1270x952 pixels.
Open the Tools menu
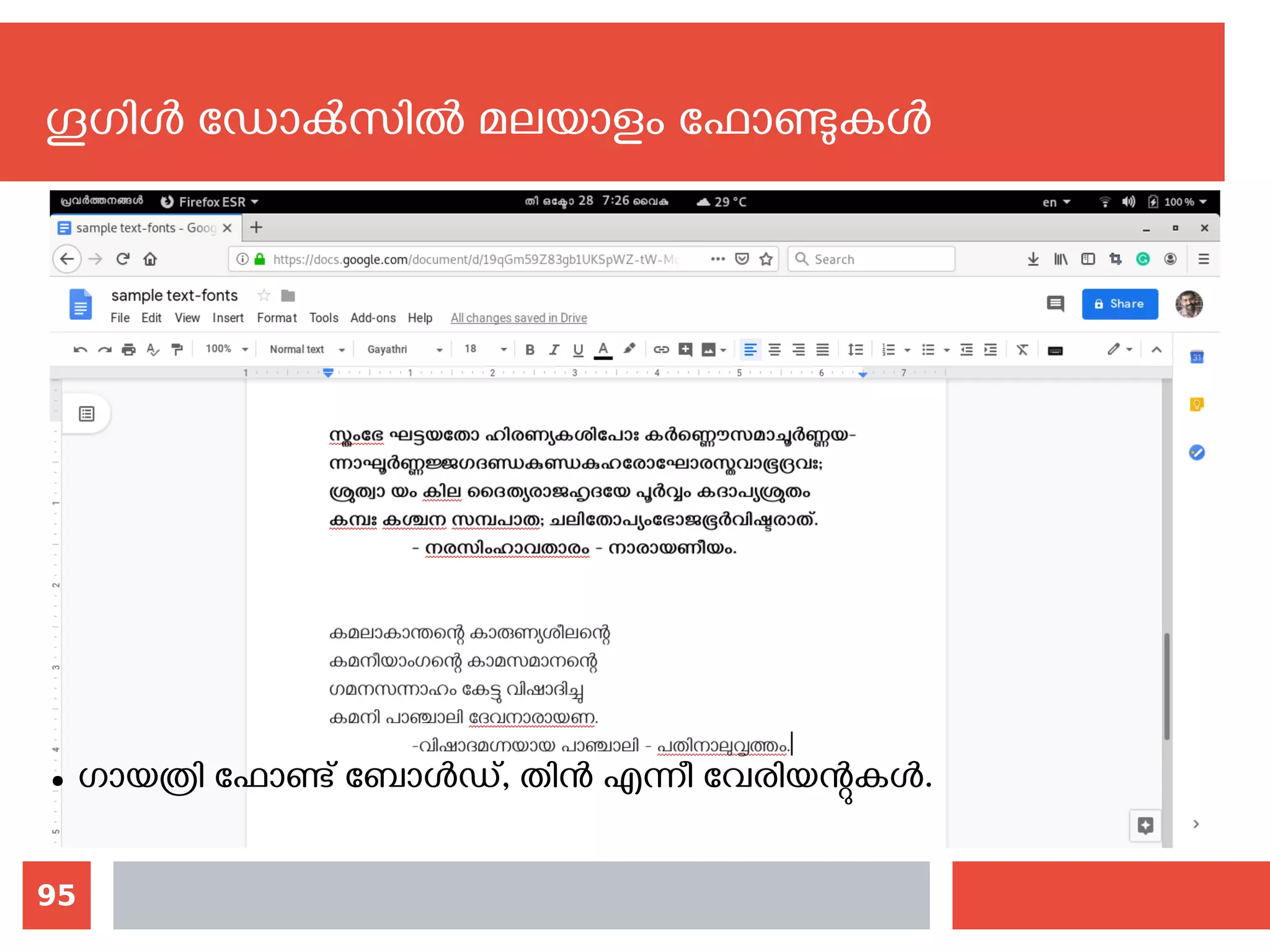(324, 318)
